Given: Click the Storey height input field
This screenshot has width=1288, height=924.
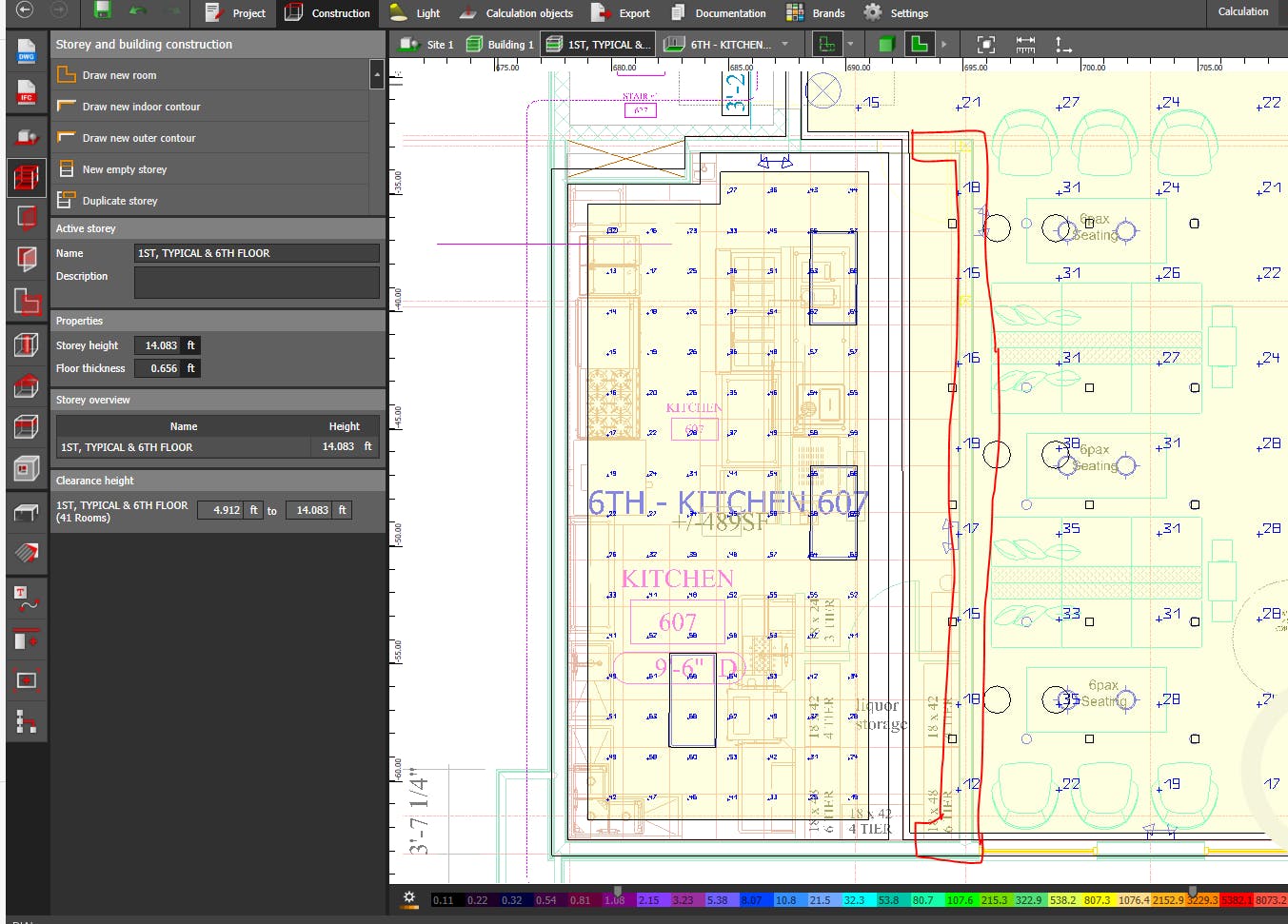Looking at the screenshot, I should point(159,345).
